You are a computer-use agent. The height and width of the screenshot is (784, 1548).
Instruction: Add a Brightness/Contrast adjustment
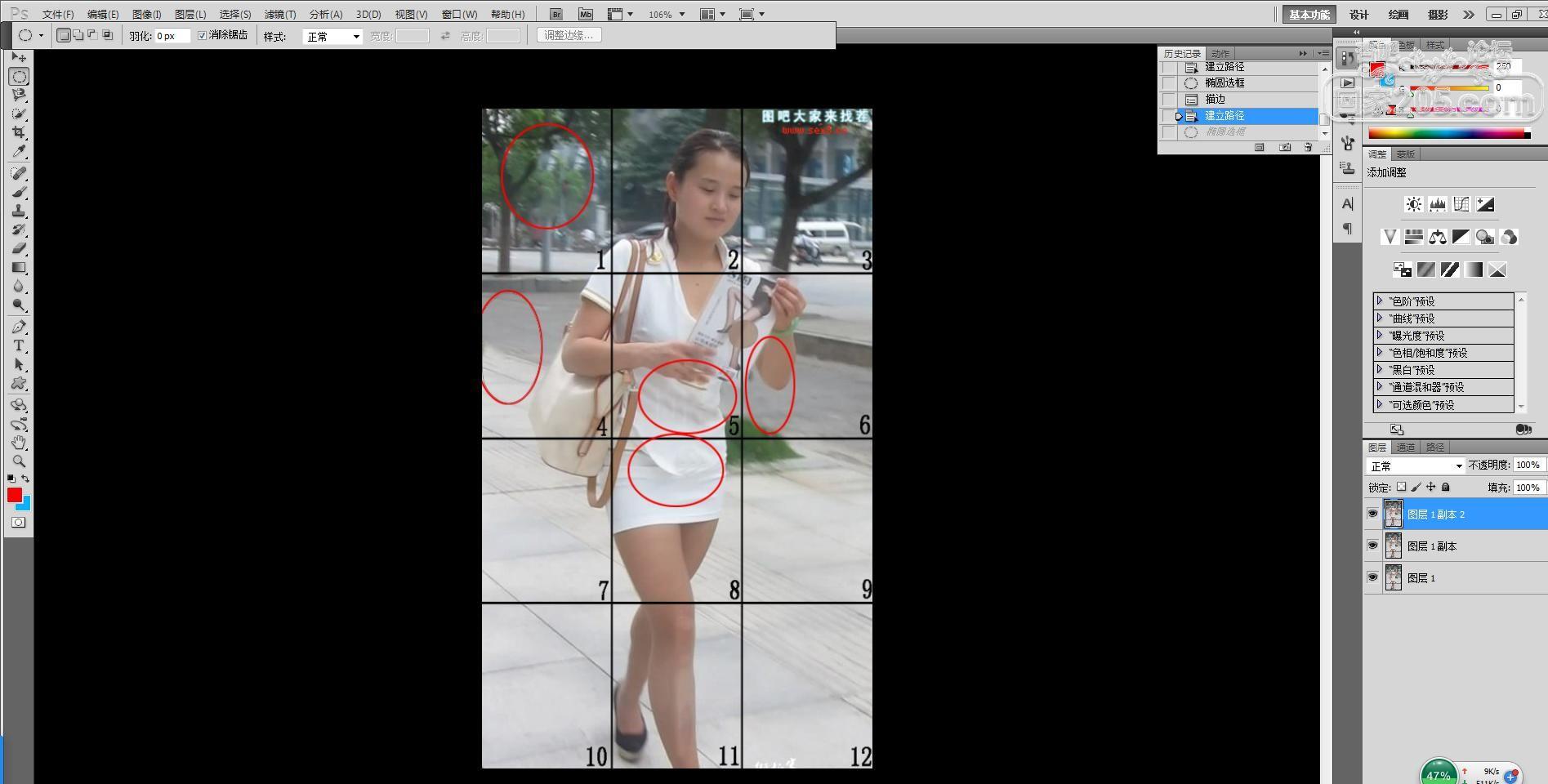tap(1413, 204)
